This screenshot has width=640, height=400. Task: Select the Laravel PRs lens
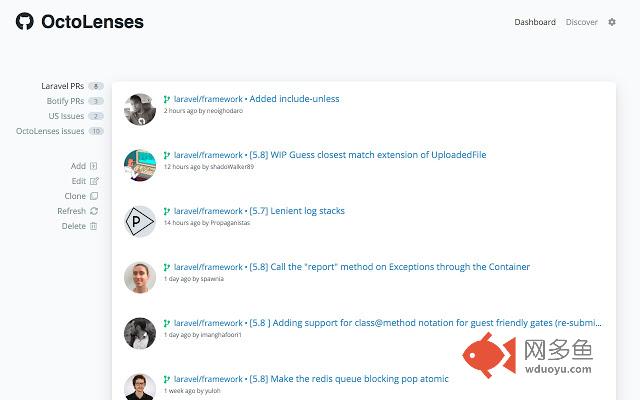pyautogui.click(x=62, y=86)
